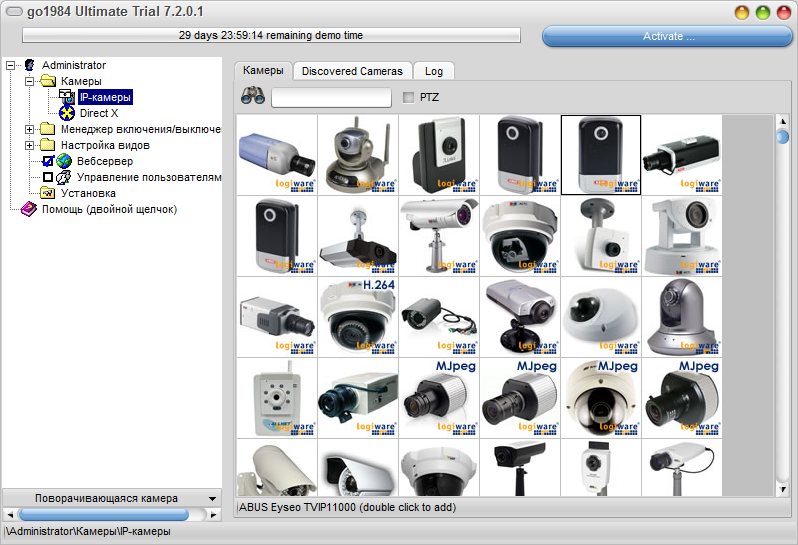Select the blue box camera in first row
Image resolution: width=798 pixels, height=545 pixels.
point(277,155)
